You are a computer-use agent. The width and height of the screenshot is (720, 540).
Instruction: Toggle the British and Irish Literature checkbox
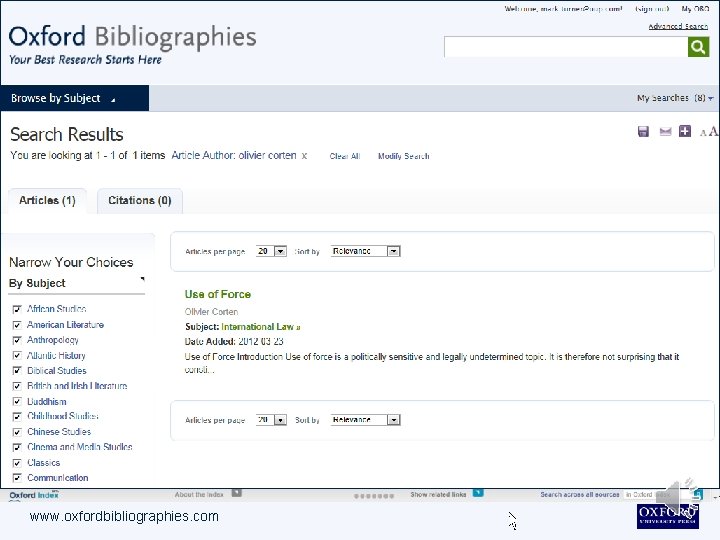tap(17, 386)
